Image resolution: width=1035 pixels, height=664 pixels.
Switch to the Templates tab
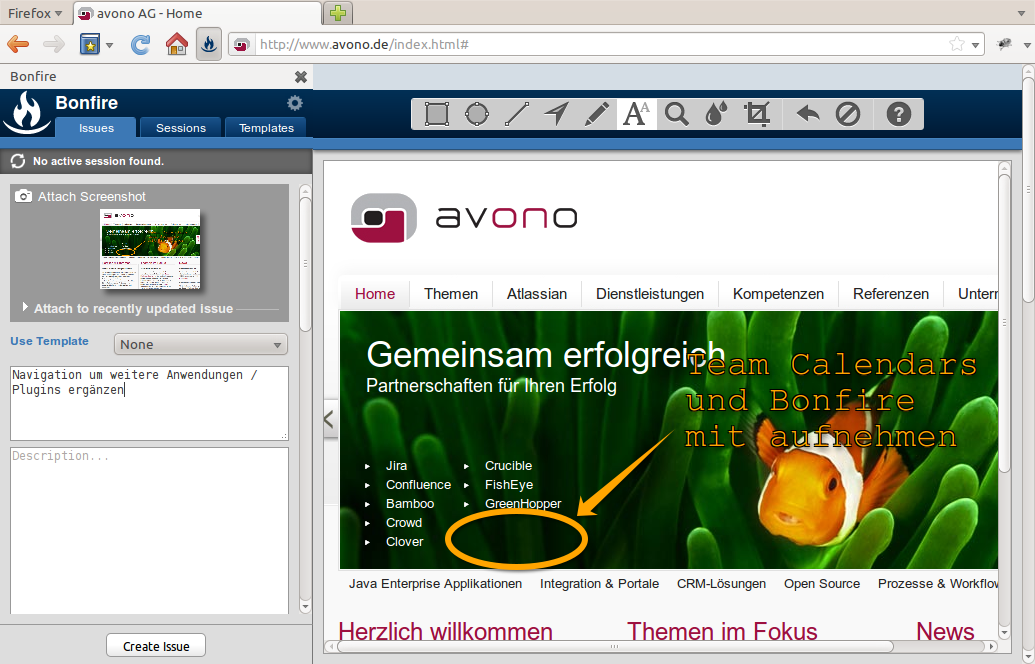pos(266,128)
